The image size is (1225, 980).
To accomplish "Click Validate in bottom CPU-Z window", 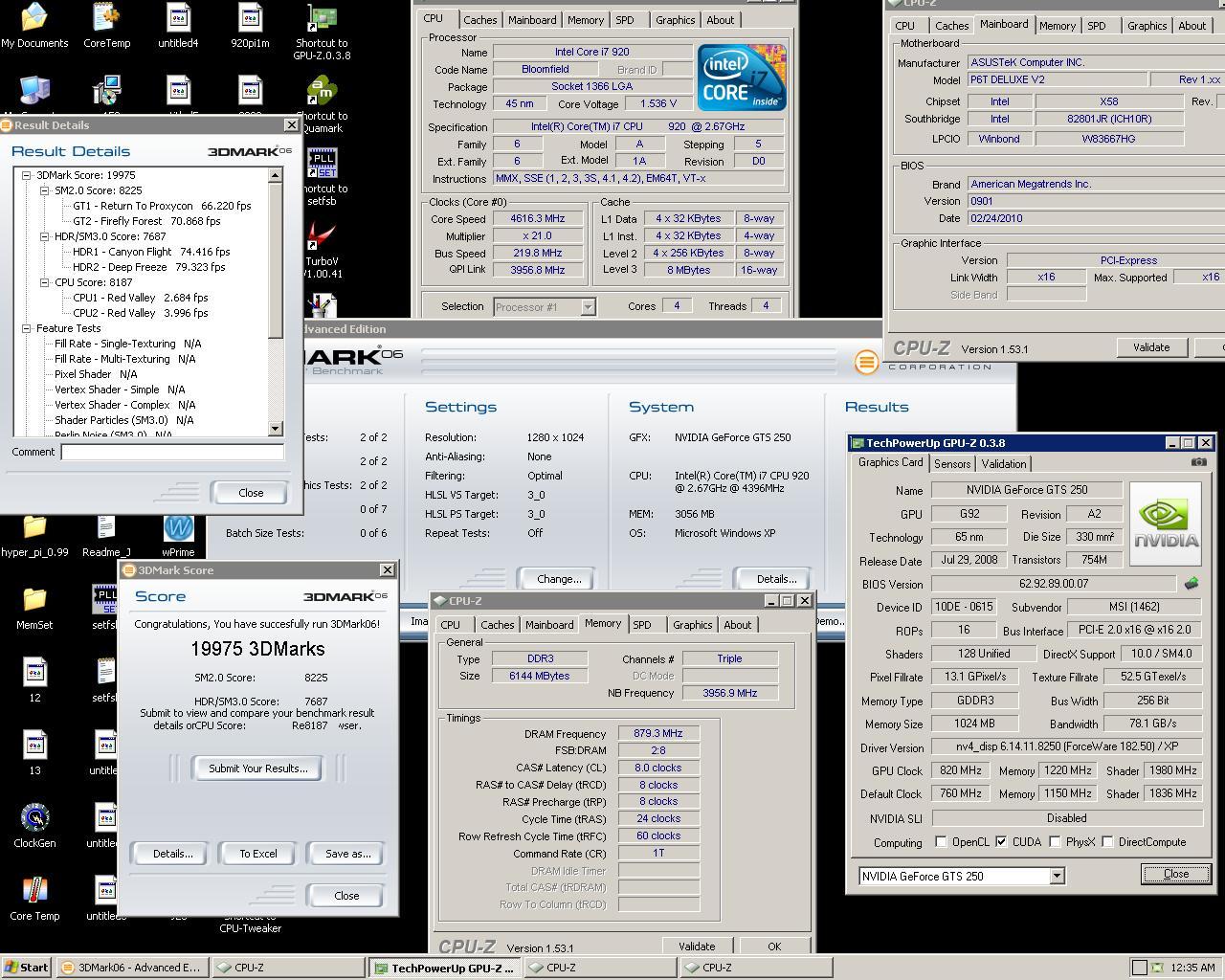I will click(697, 947).
